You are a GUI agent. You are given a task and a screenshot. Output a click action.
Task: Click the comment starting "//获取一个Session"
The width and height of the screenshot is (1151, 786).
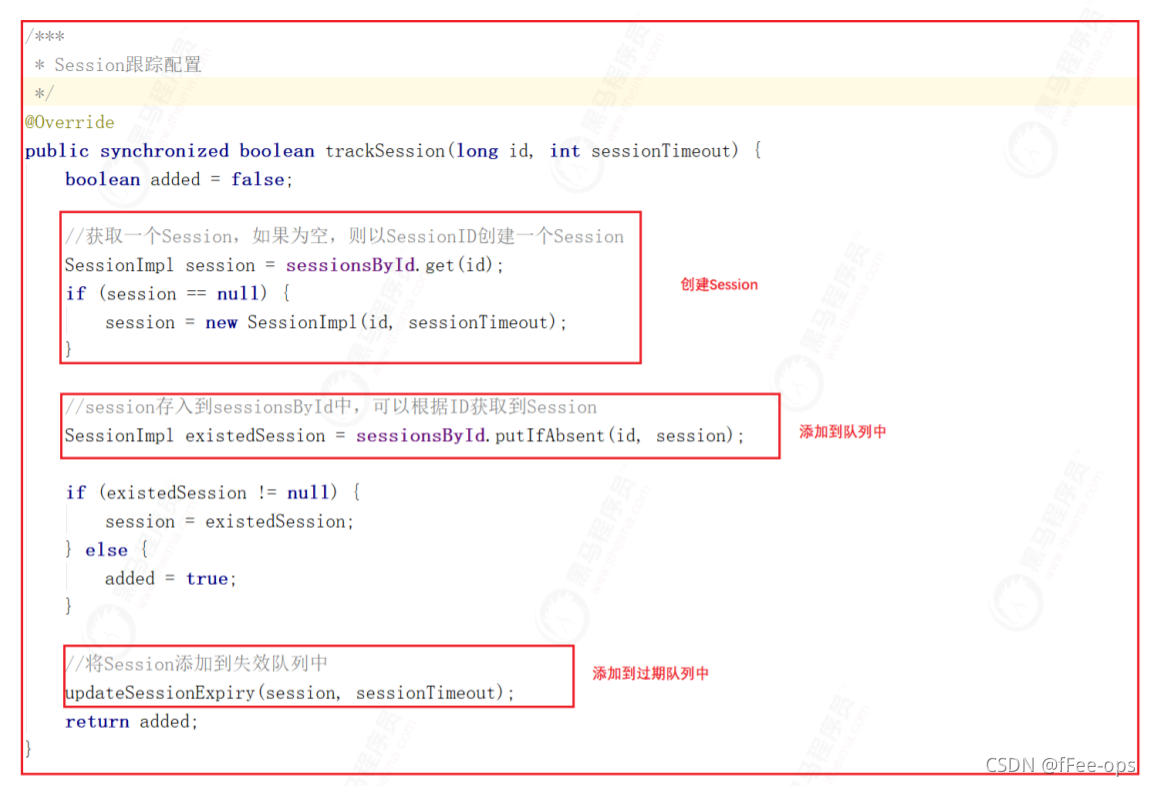[344, 236]
